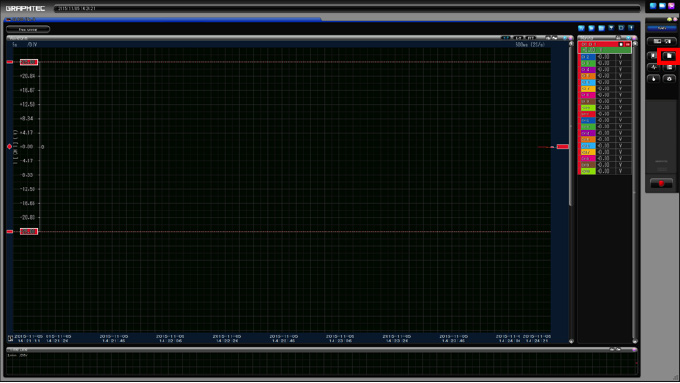The image size is (680, 383).
Task: Click the first blue waveform icon in top toolbar
Action: pyautogui.click(x=581, y=28)
